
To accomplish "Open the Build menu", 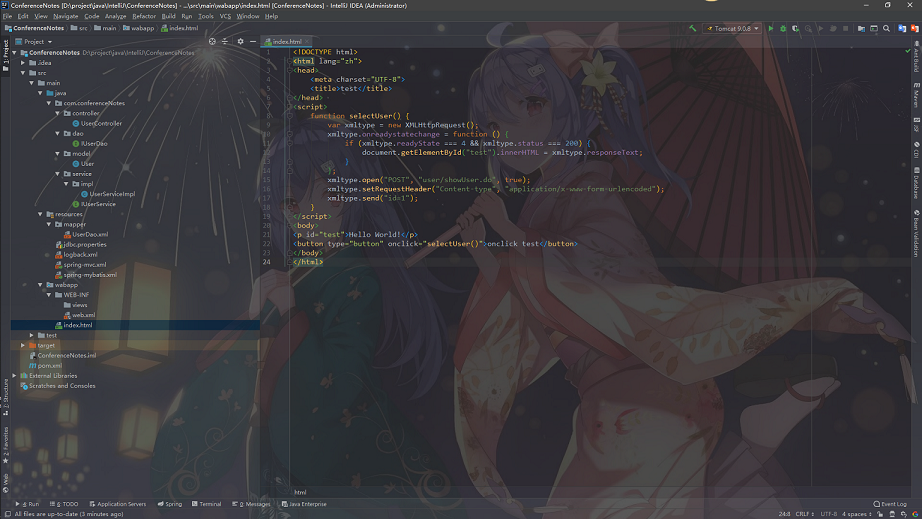I will click(169, 16).
